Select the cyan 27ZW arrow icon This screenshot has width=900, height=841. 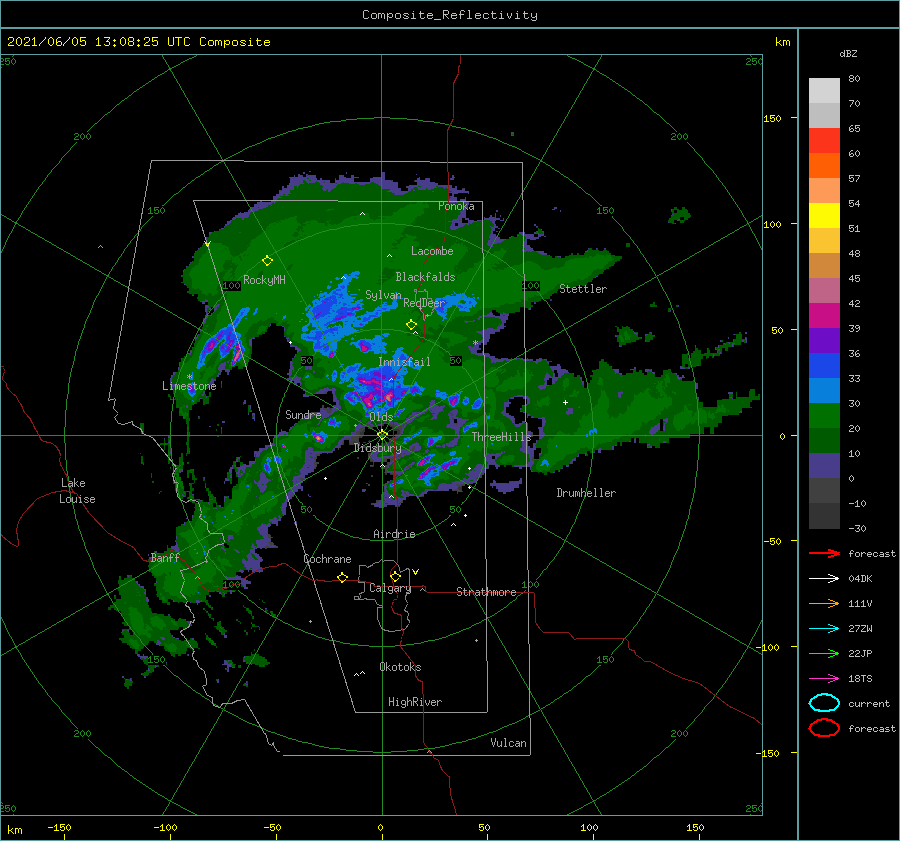pos(824,629)
